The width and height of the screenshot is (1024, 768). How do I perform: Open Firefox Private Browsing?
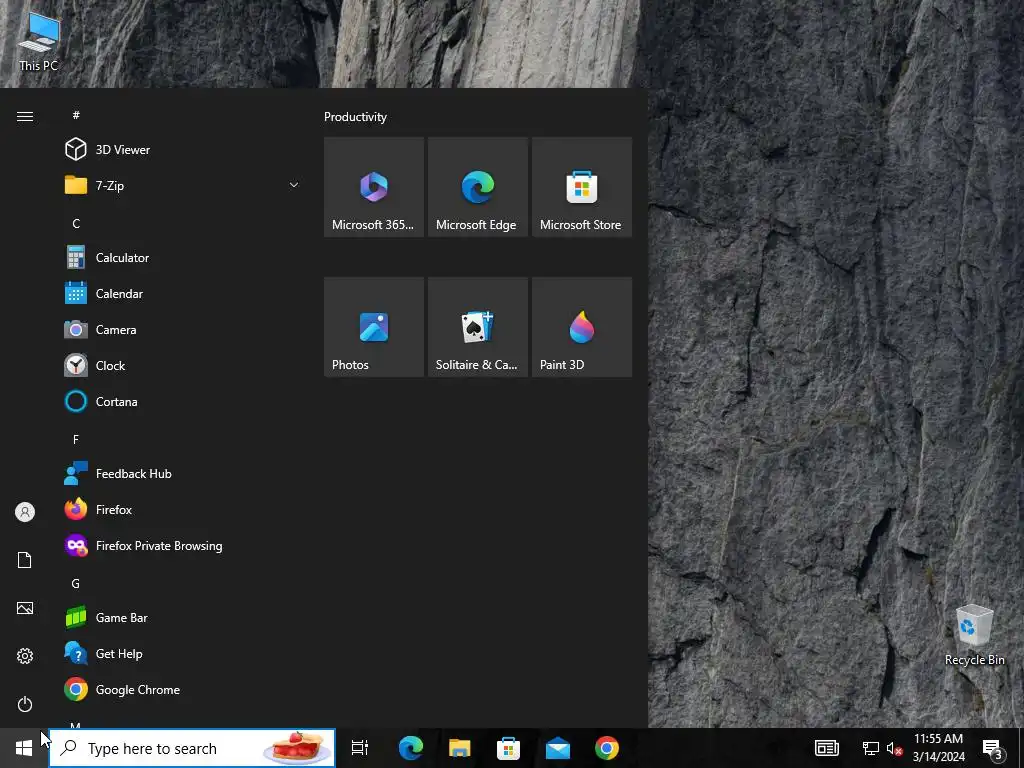(x=184, y=545)
